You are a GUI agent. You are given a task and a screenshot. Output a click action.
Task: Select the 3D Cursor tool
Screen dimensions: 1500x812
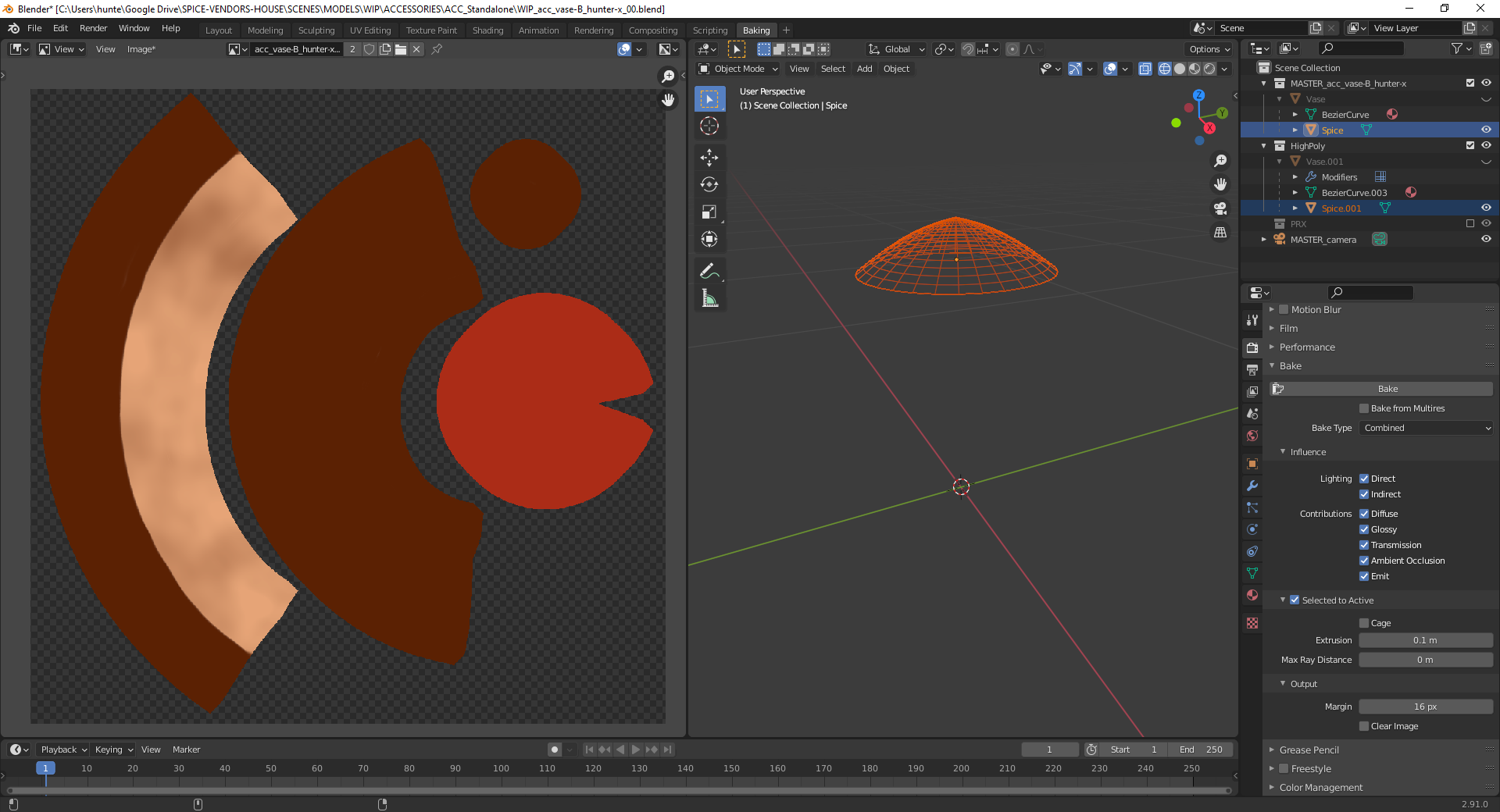709,126
